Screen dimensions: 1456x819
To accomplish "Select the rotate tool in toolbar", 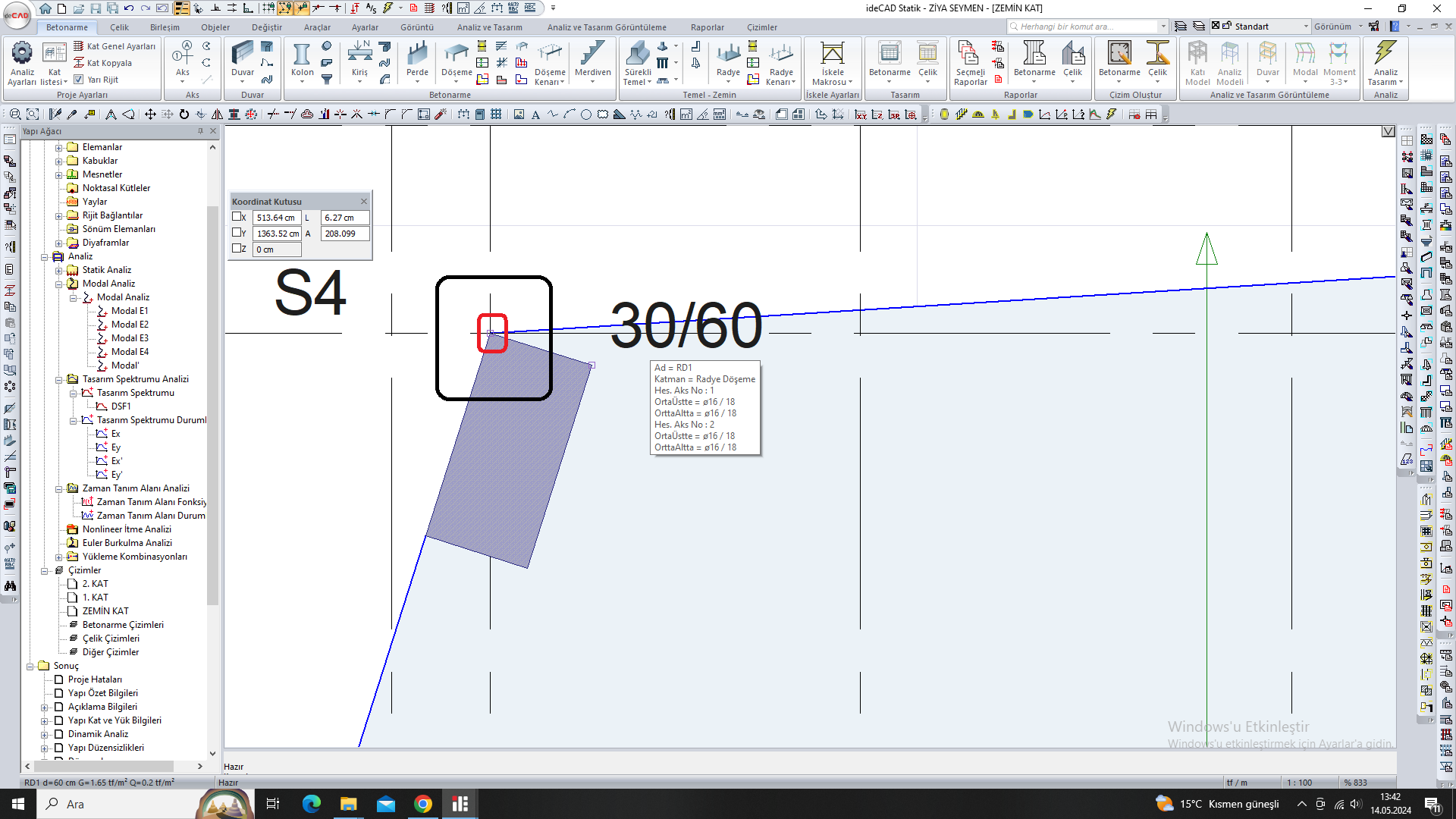I will [184, 115].
